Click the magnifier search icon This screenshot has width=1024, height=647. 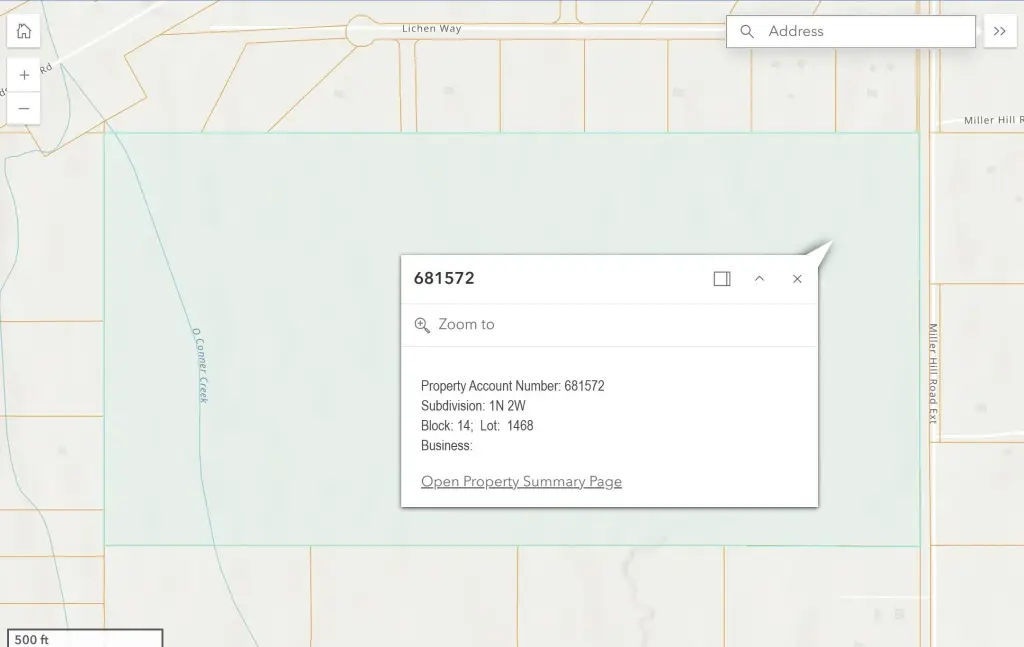747,31
